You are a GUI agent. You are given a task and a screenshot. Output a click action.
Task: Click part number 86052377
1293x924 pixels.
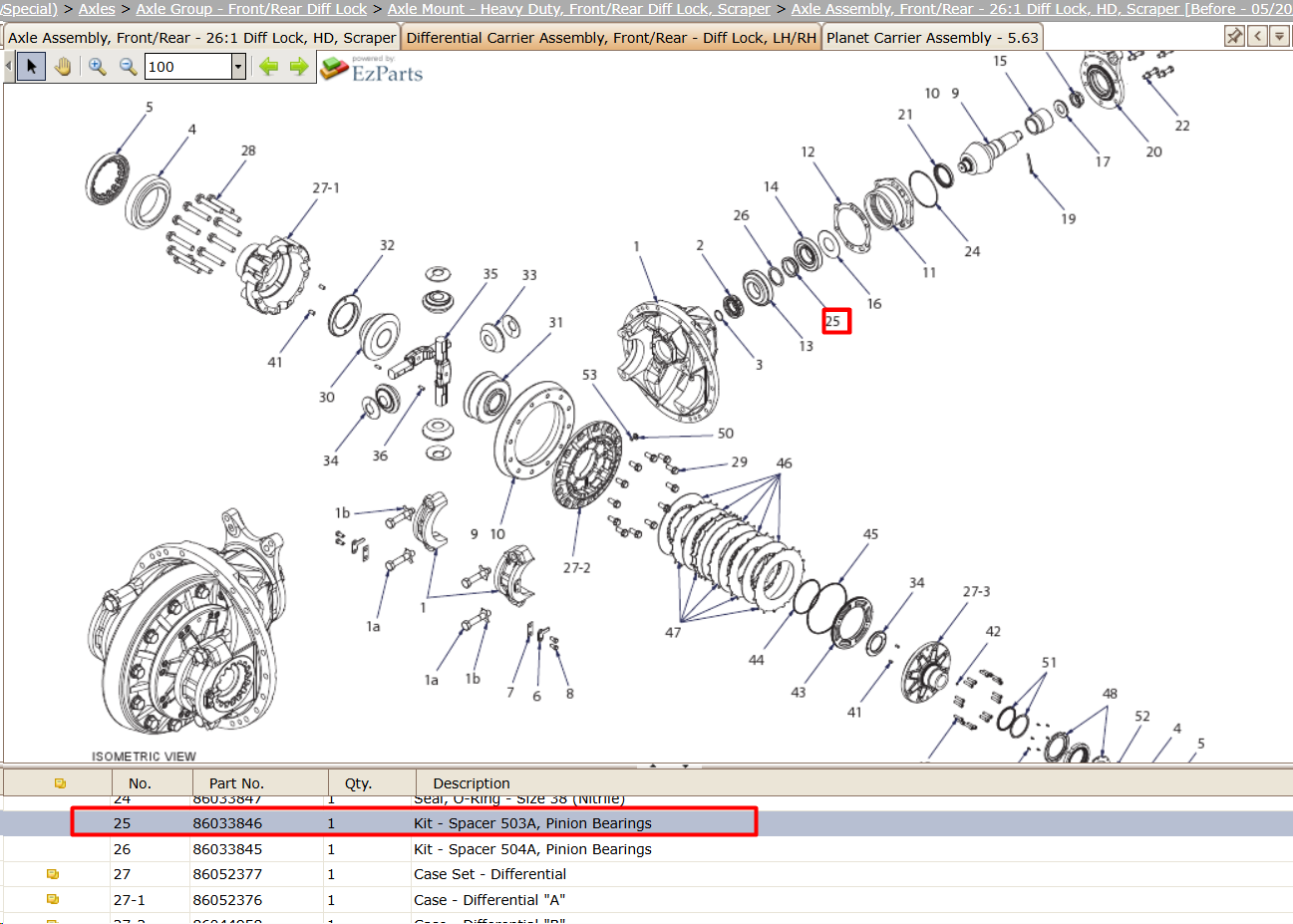(x=227, y=874)
